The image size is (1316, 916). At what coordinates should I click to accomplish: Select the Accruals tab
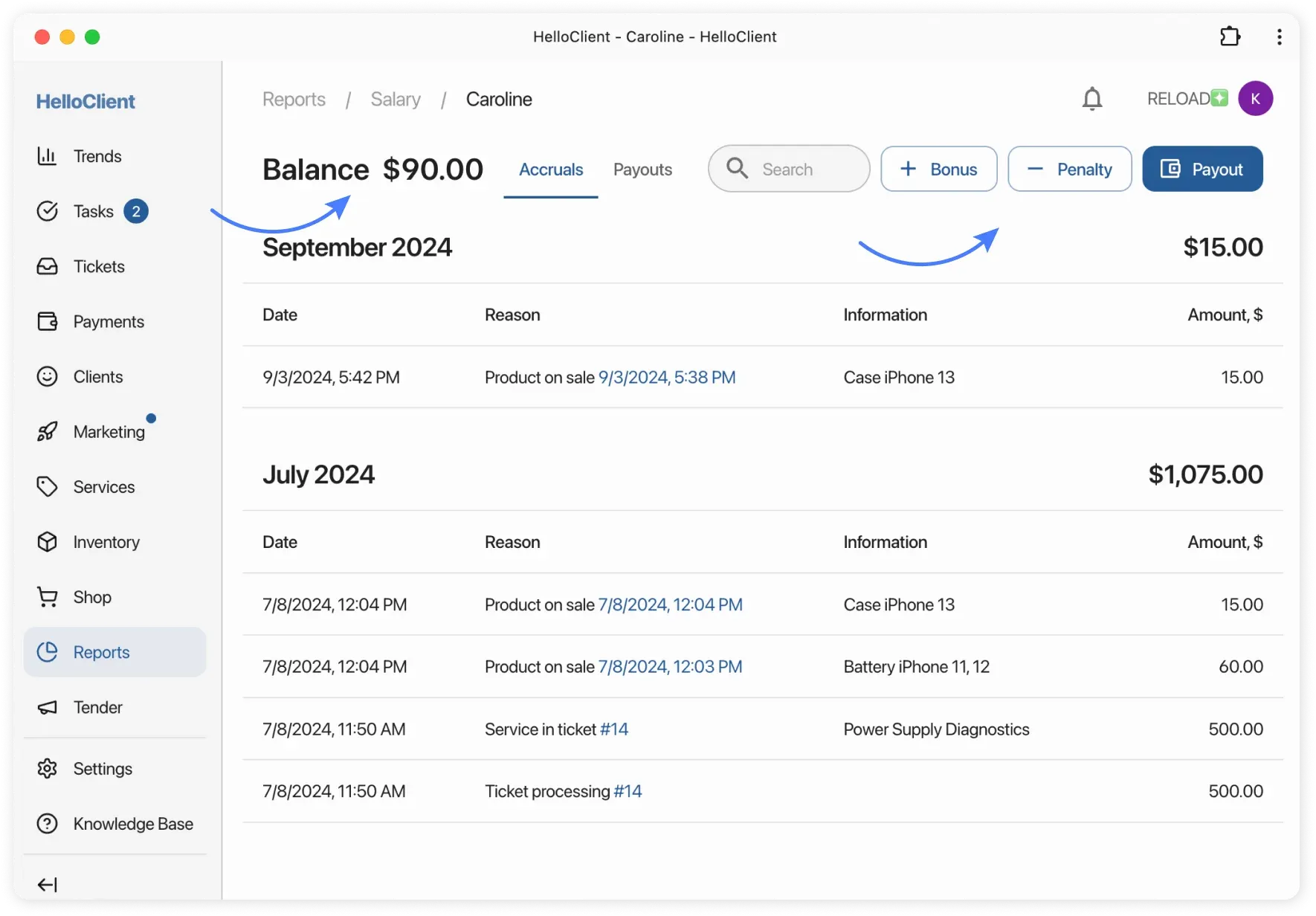[550, 169]
